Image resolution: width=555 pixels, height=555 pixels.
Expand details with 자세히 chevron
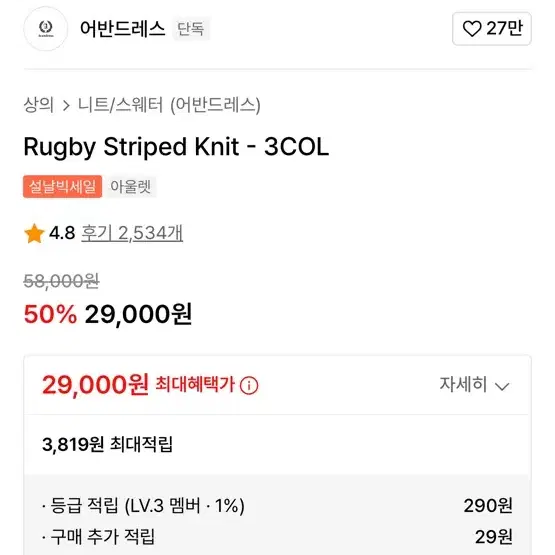point(475,385)
